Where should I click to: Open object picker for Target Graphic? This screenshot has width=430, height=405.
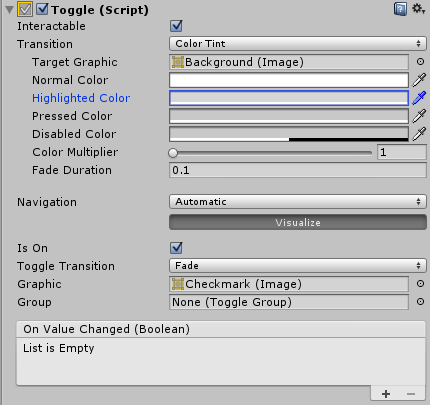coord(420,62)
